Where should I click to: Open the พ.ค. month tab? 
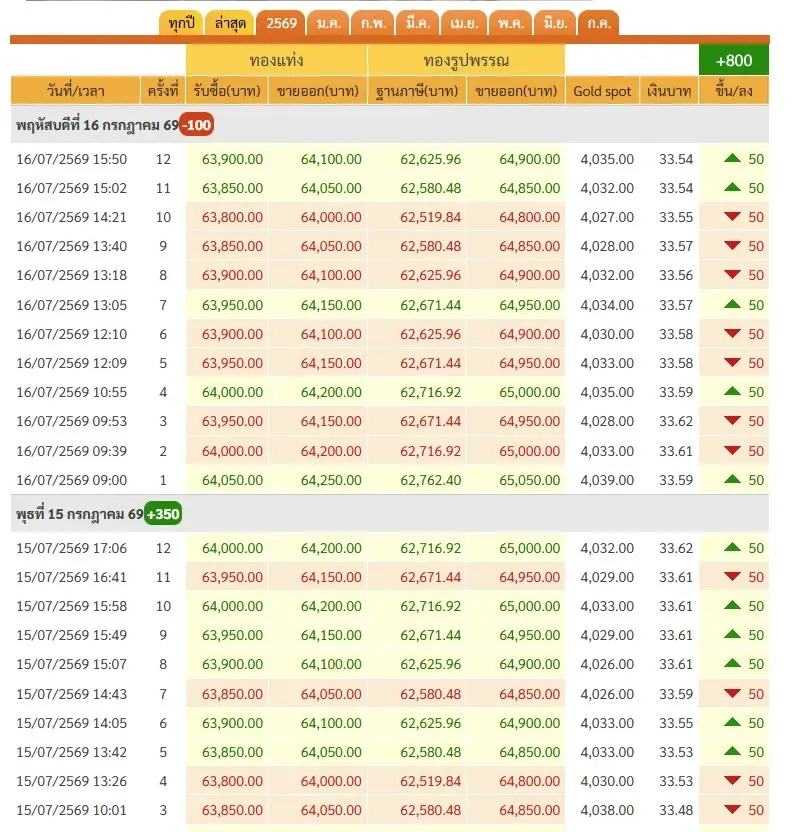(x=510, y=23)
